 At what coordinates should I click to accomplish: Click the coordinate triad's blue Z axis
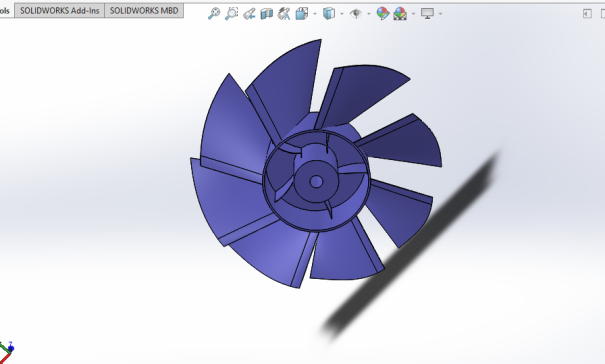[x=11, y=348]
